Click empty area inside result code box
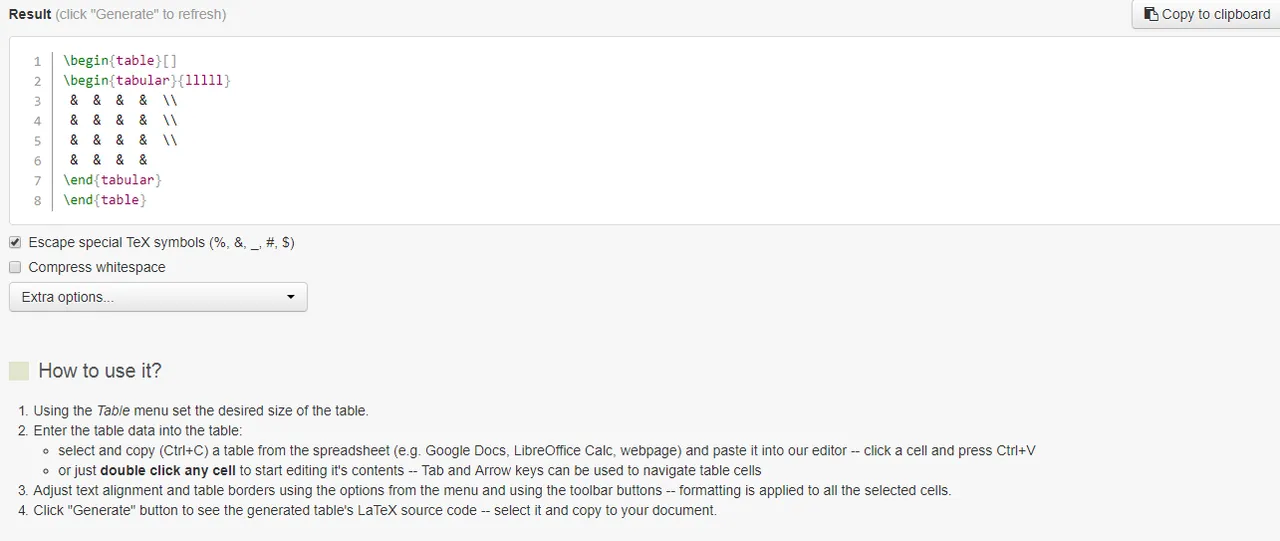The height and width of the screenshot is (541, 1280). (x=700, y=140)
